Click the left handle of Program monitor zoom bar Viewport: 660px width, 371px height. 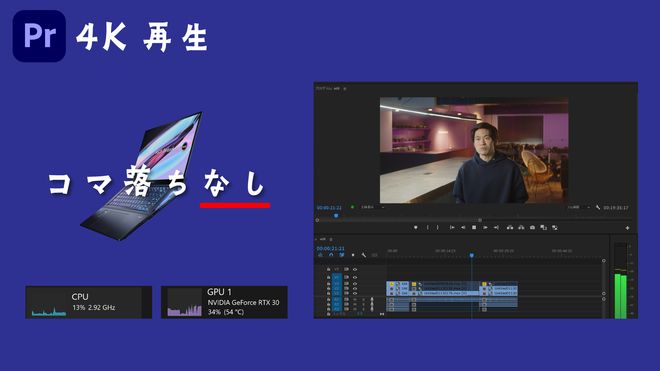(317, 220)
